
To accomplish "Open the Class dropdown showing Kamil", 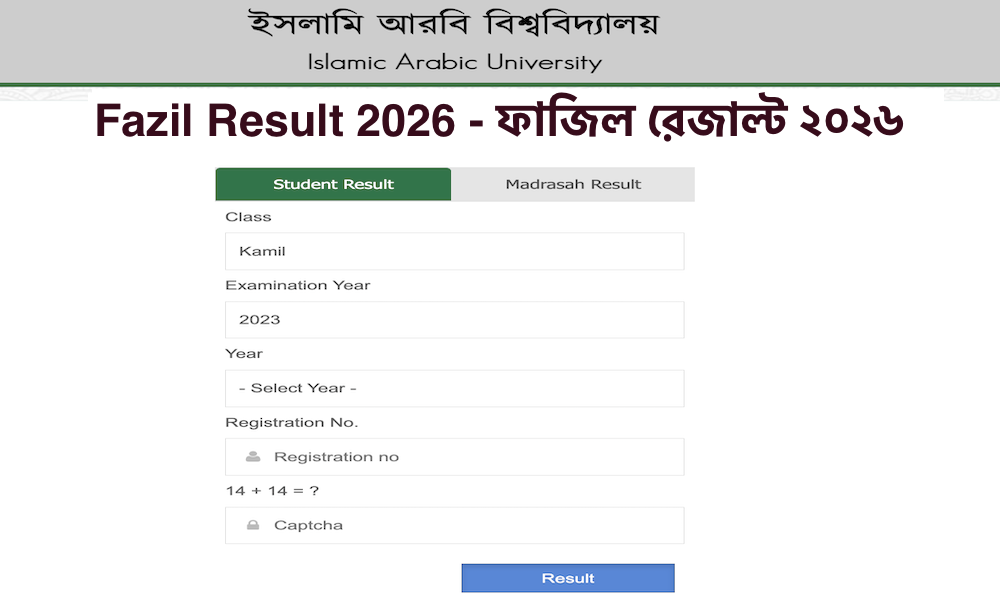I will (x=454, y=251).
